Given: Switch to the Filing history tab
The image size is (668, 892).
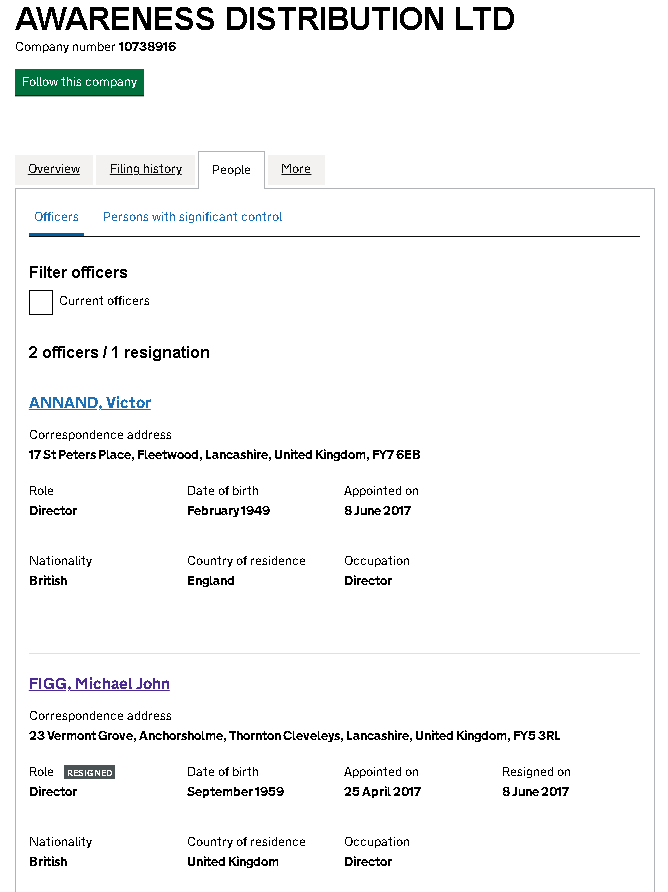Looking at the screenshot, I should (146, 169).
